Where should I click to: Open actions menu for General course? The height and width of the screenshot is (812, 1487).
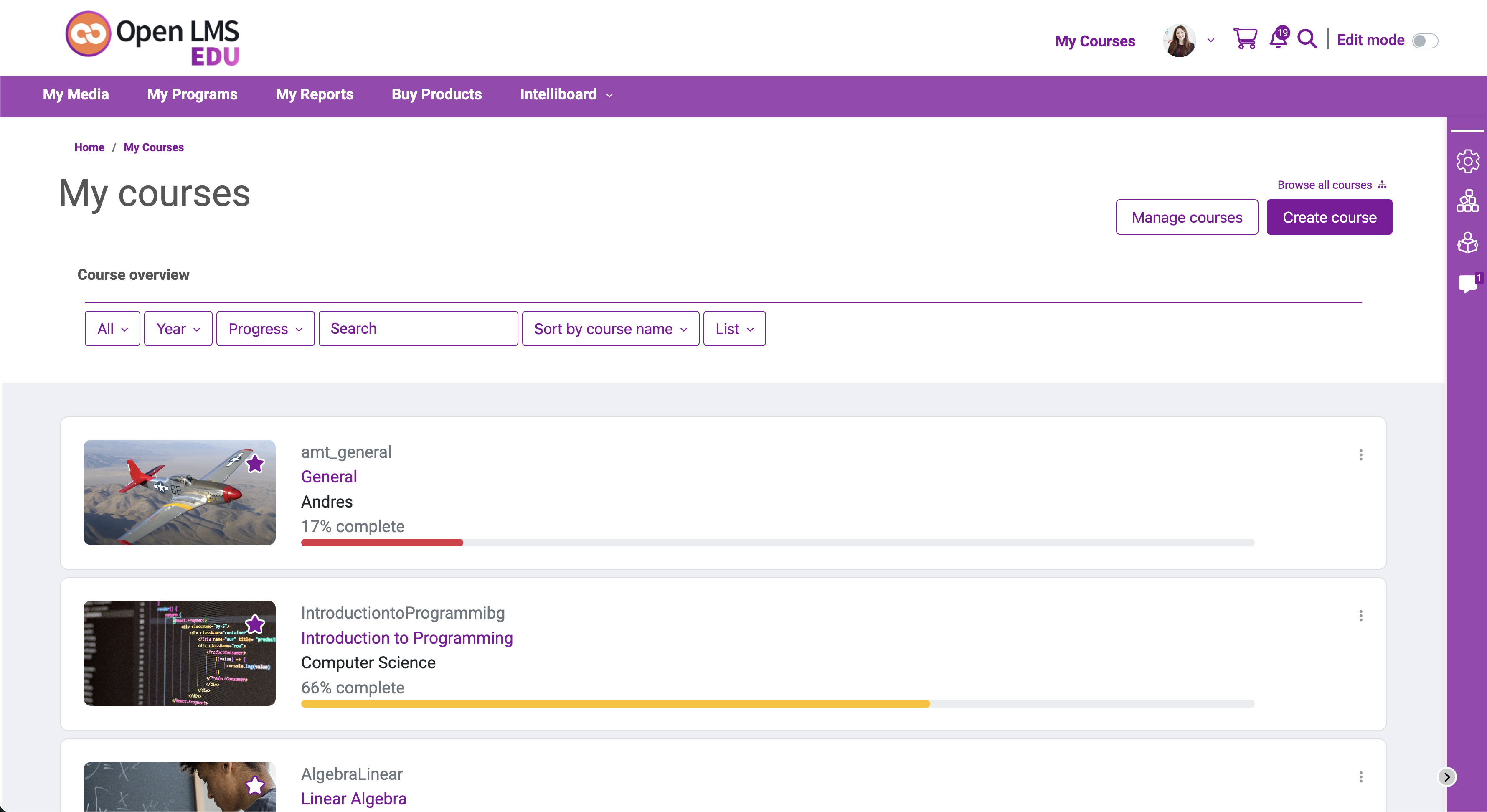(x=1361, y=455)
